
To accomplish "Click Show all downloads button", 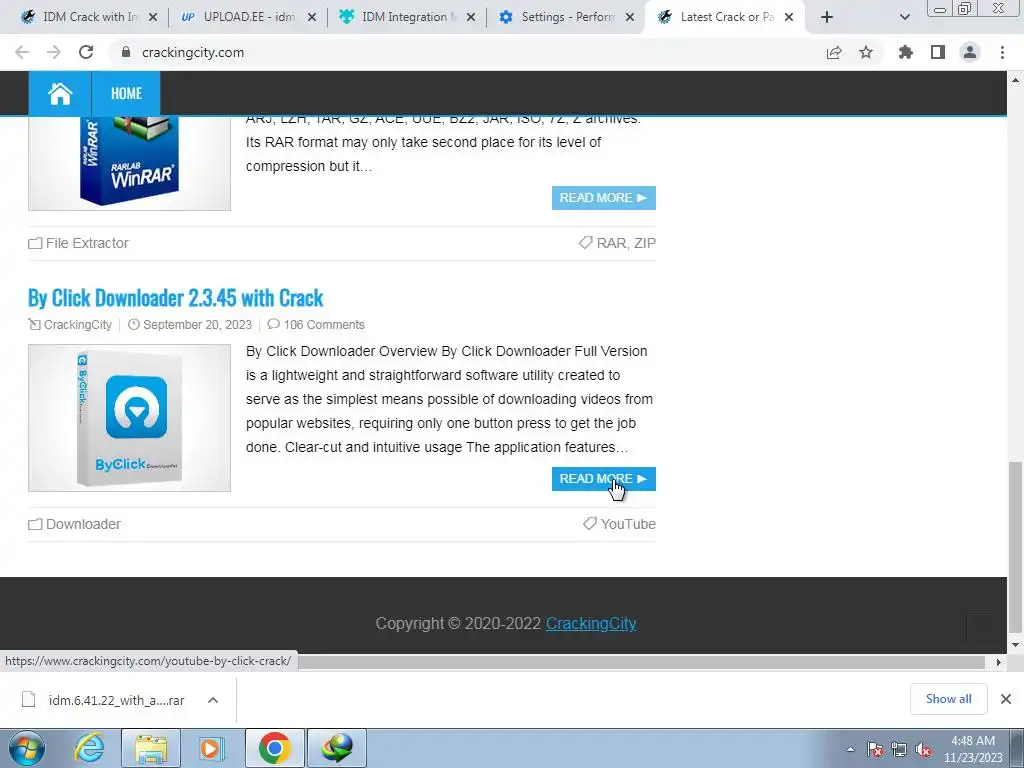I will [948, 699].
